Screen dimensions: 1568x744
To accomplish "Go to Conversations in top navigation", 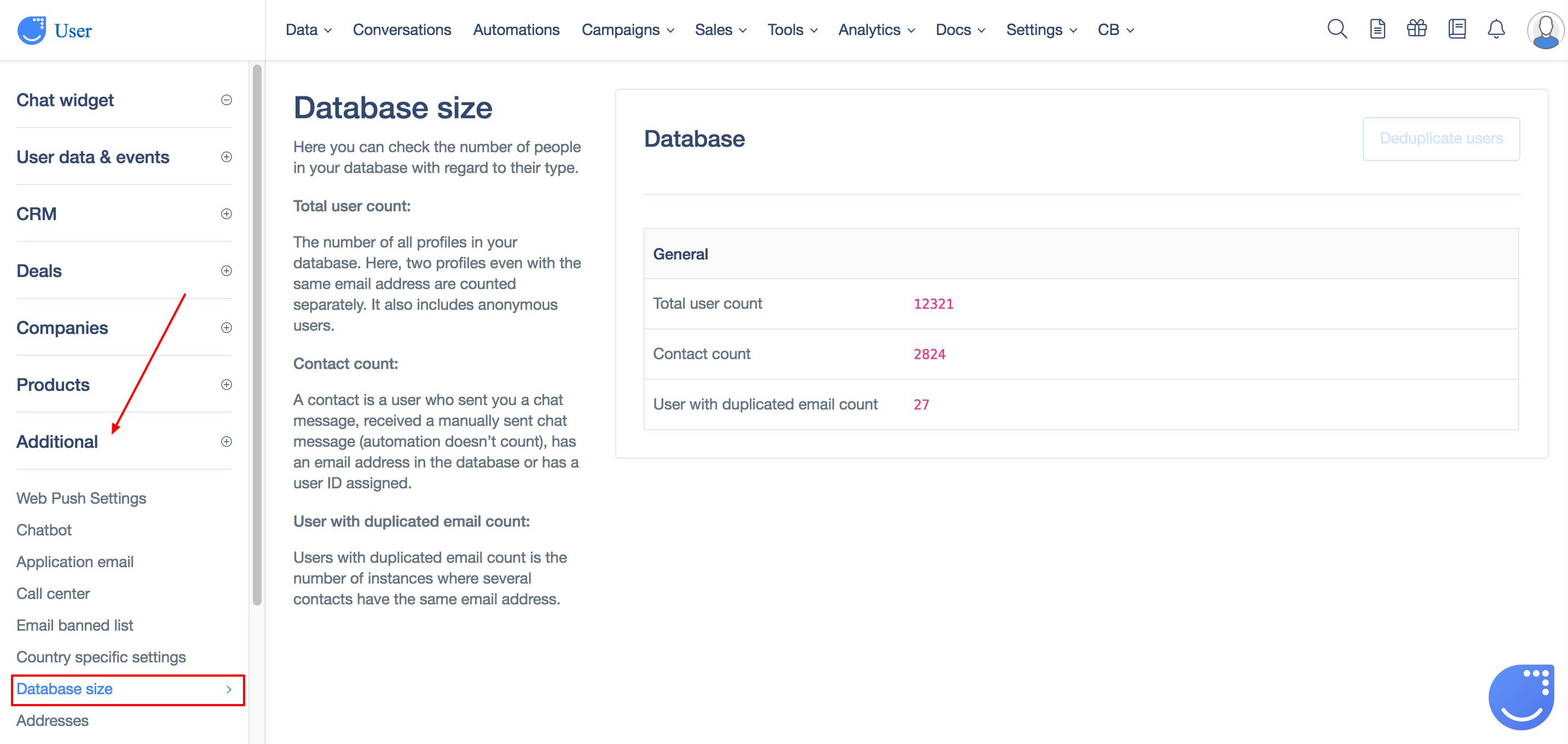I will 402,30.
